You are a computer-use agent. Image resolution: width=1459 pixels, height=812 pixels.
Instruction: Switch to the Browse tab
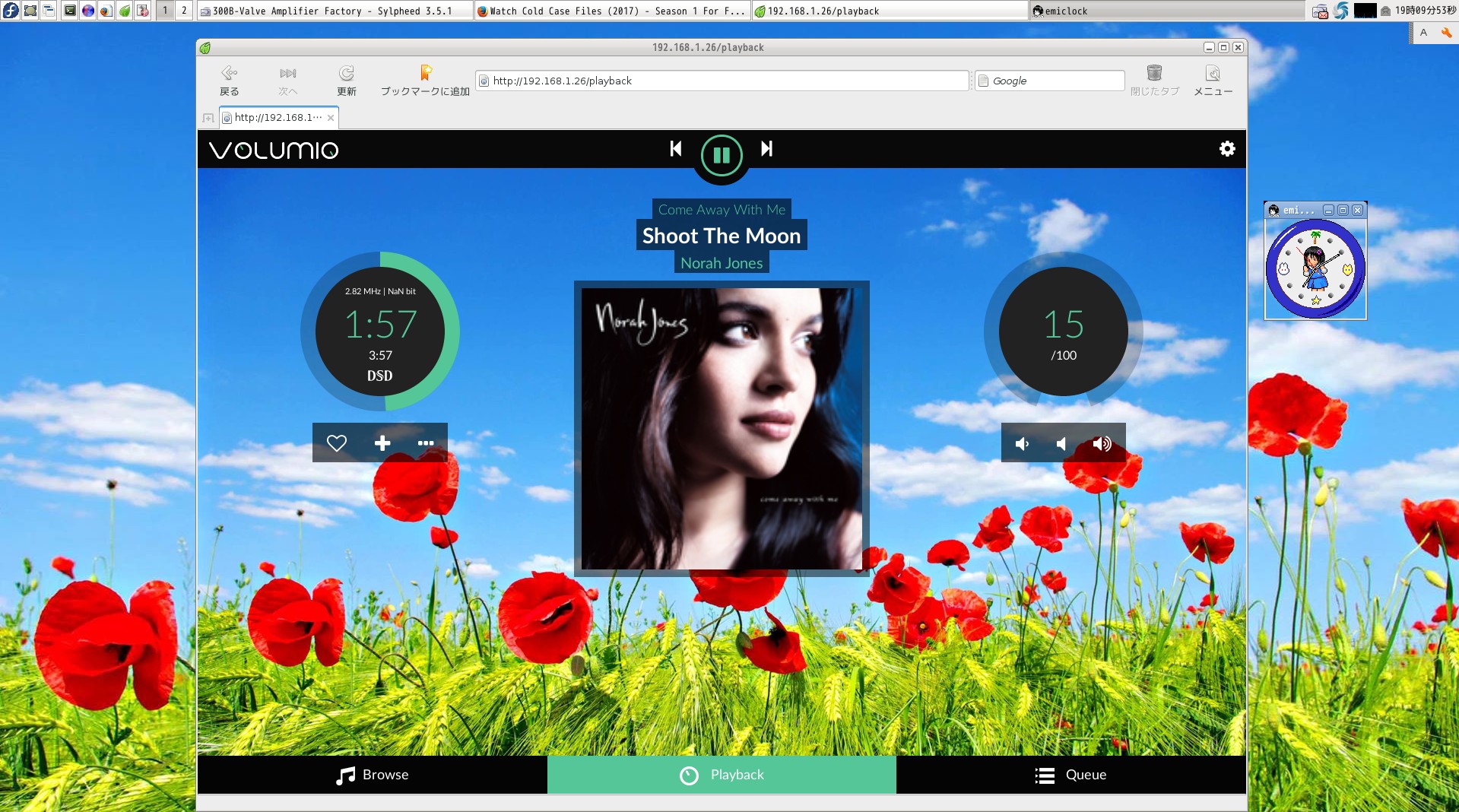372,775
